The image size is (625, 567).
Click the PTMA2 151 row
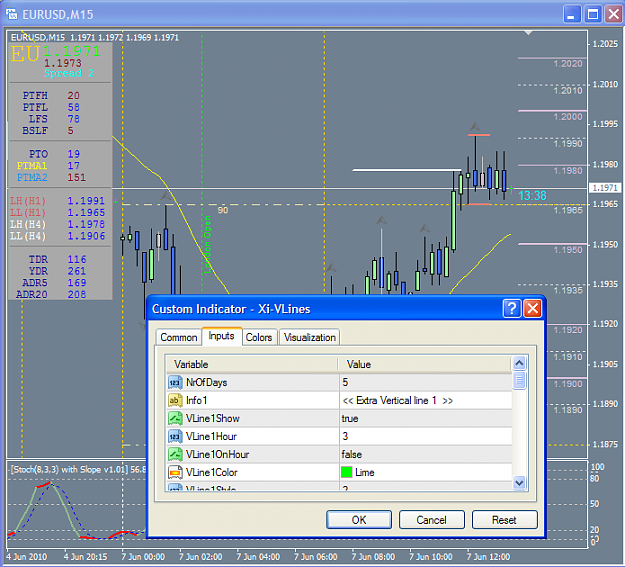pyautogui.click(x=51, y=177)
